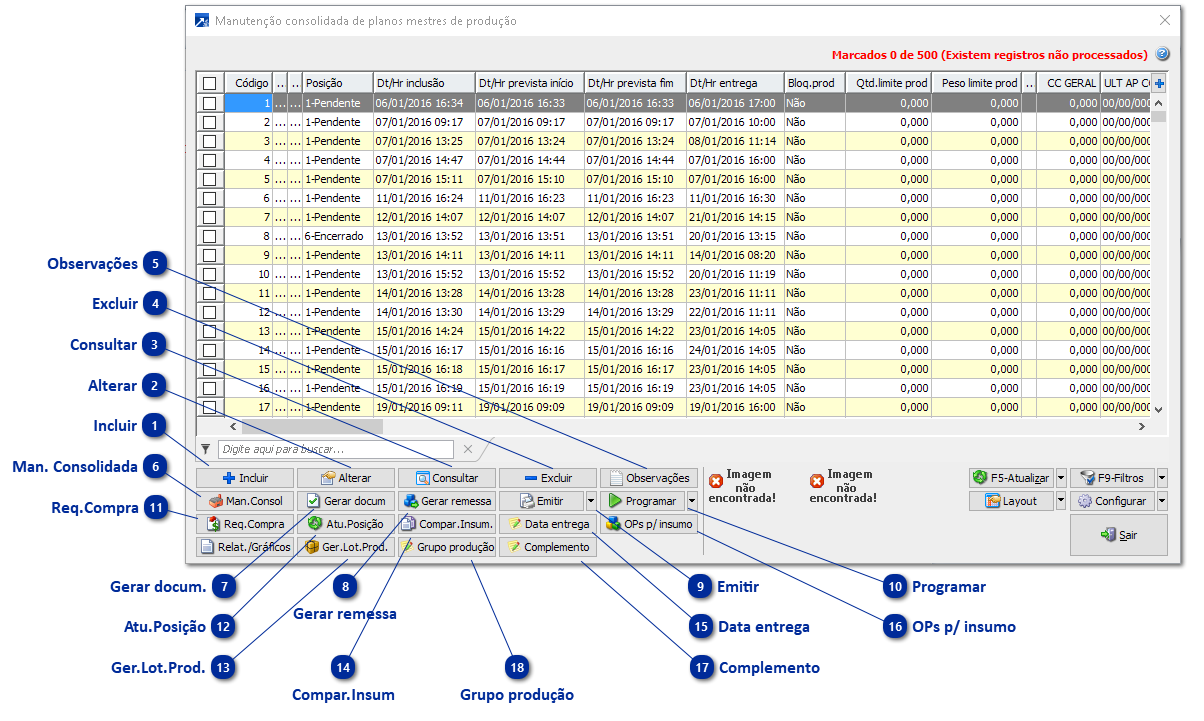
Task: Click Atu.Posição update position button
Action: click(x=347, y=524)
